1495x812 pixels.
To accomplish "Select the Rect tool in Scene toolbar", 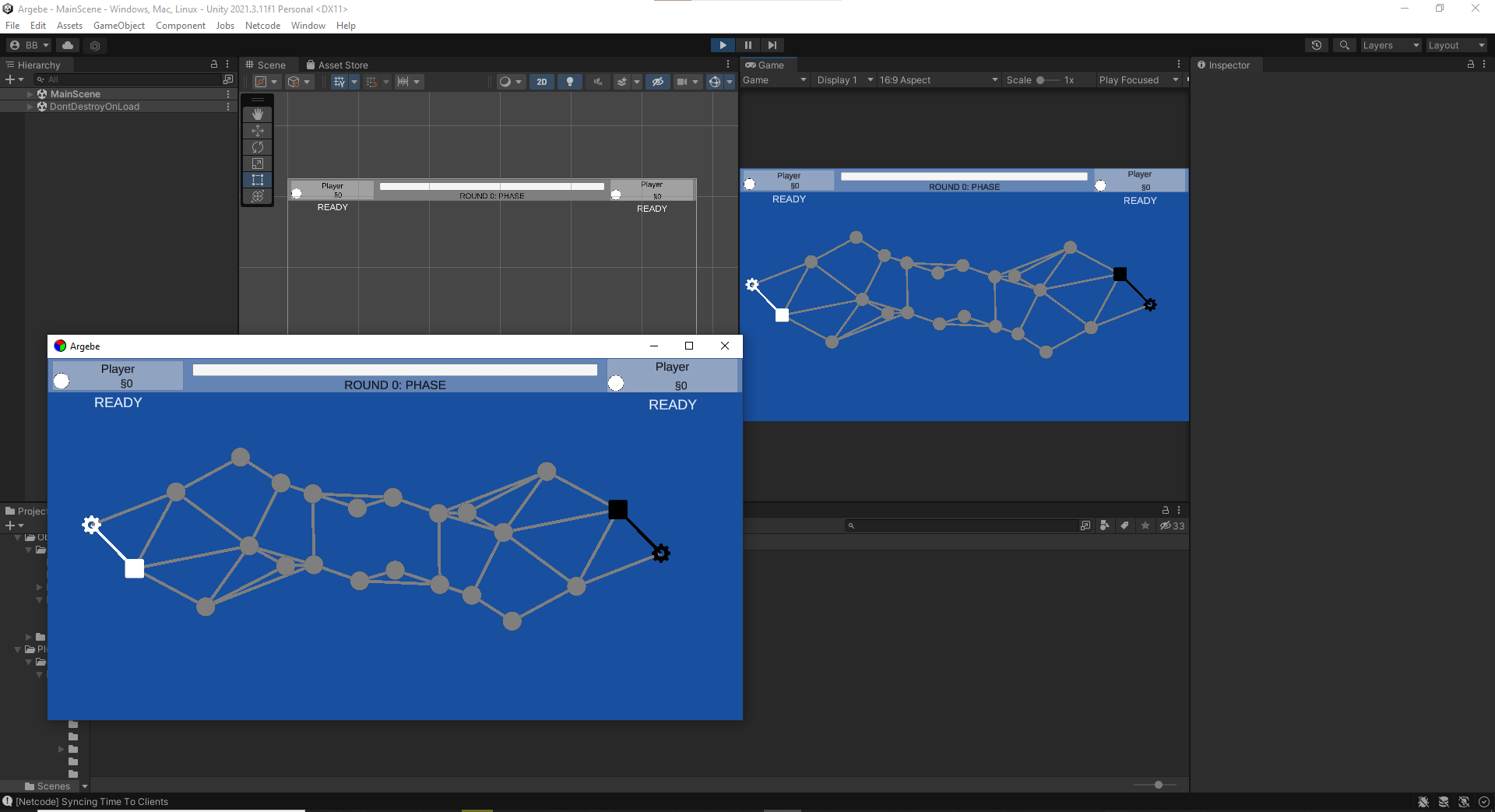I will (x=258, y=180).
